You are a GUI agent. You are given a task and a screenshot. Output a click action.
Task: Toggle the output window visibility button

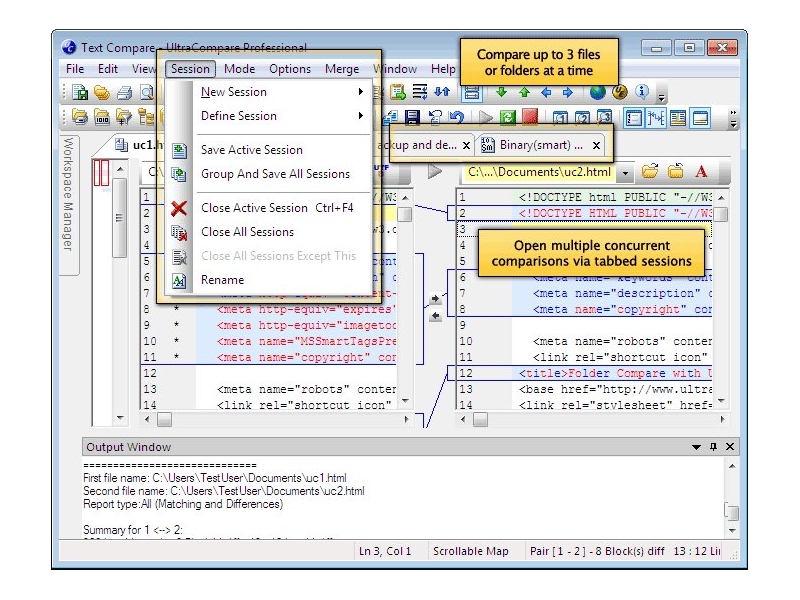point(701,118)
